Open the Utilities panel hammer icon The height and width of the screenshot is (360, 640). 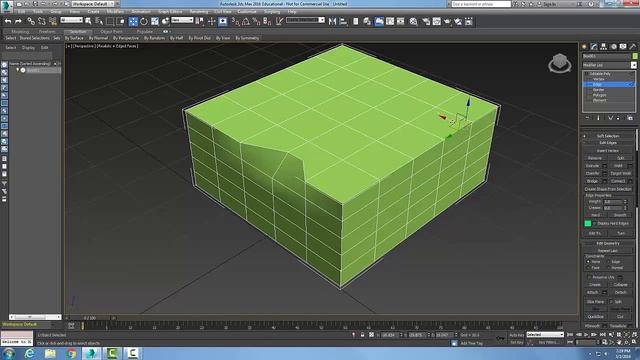pyautogui.click(x=633, y=47)
